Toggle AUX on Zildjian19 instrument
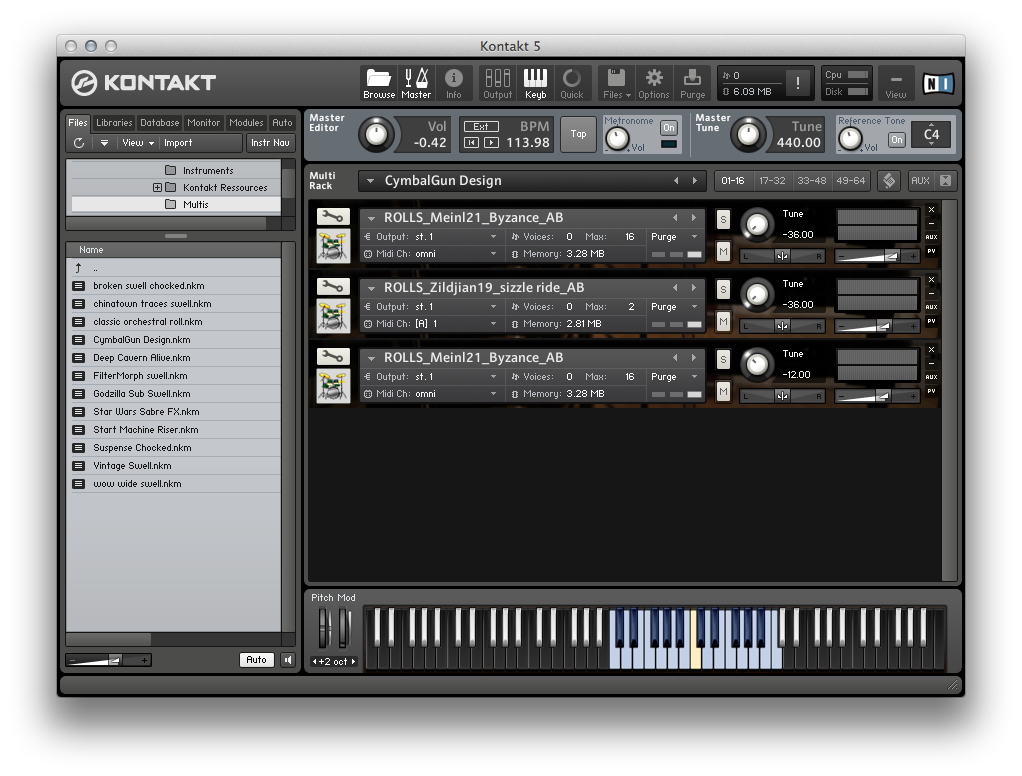Viewport: 1022px width, 776px height. (931, 307)
